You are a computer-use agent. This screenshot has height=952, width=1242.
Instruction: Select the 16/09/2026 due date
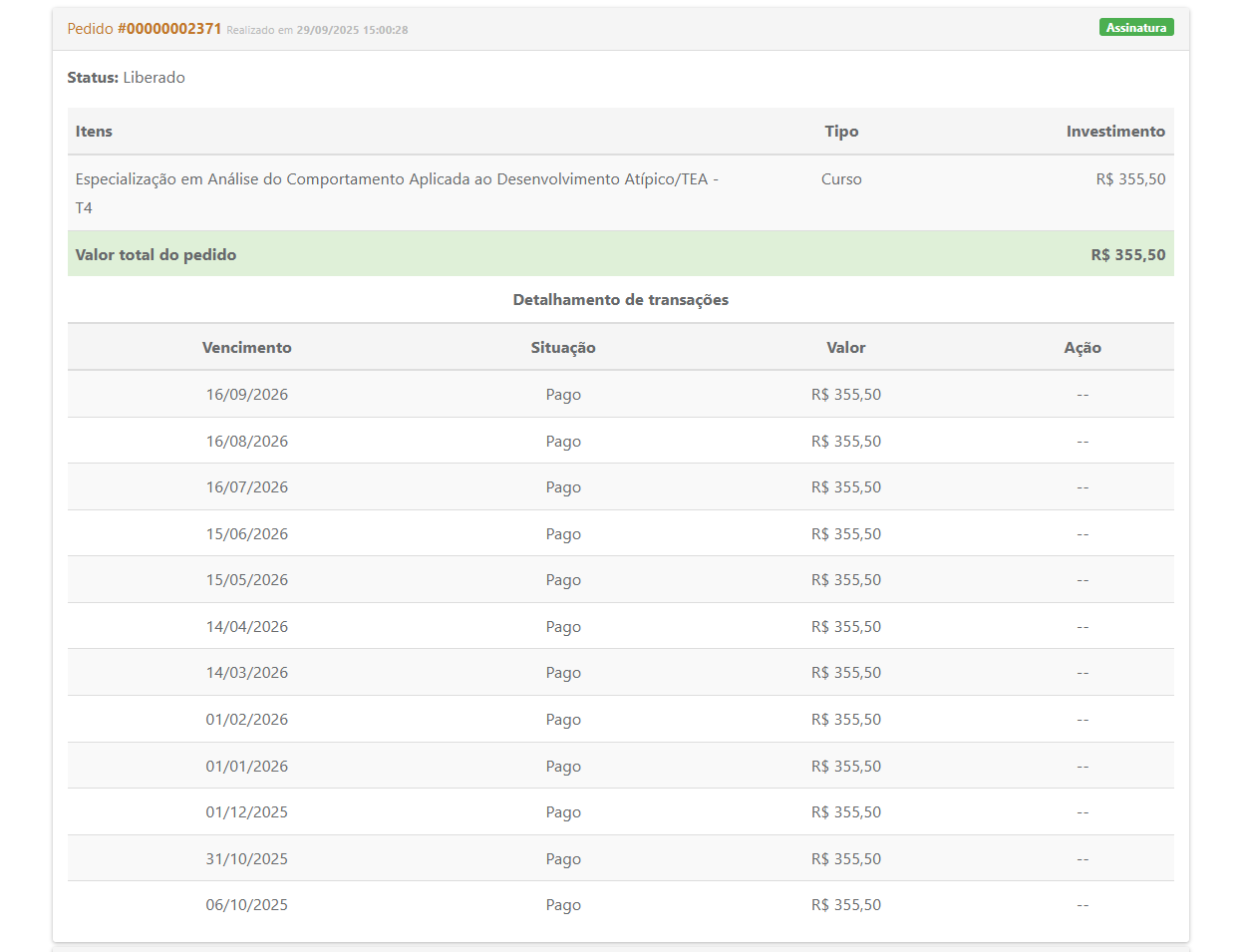247,395
